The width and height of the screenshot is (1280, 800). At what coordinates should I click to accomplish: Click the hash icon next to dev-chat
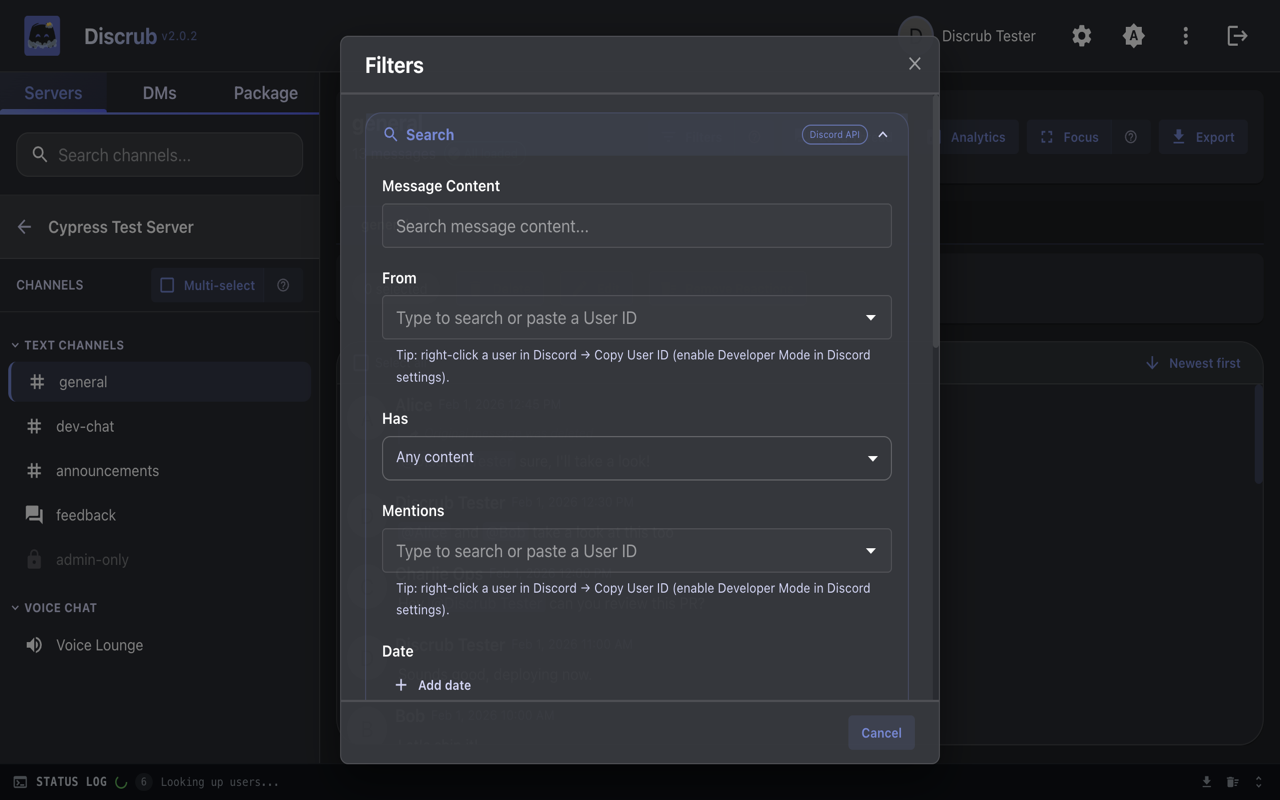click(34, 426)
